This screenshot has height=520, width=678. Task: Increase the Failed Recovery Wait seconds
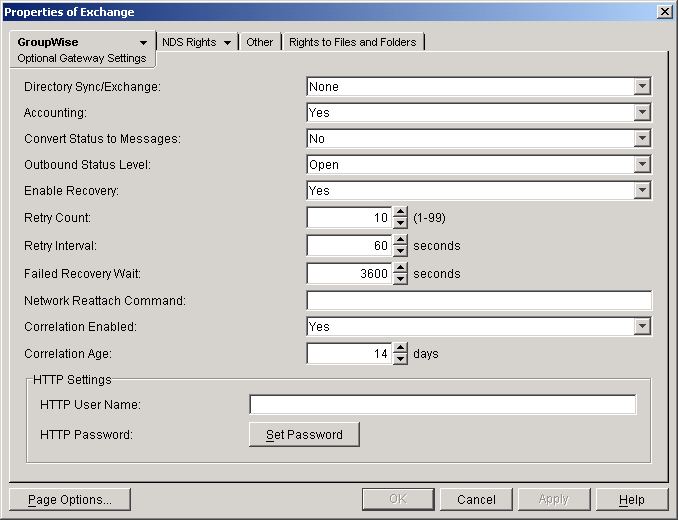(400, 268)
